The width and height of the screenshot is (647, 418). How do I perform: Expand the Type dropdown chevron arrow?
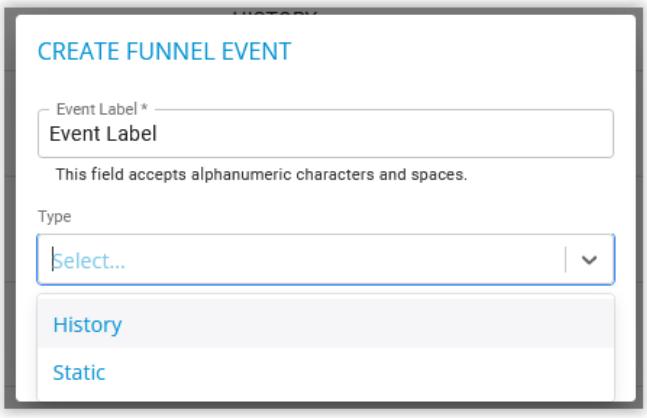589,260
